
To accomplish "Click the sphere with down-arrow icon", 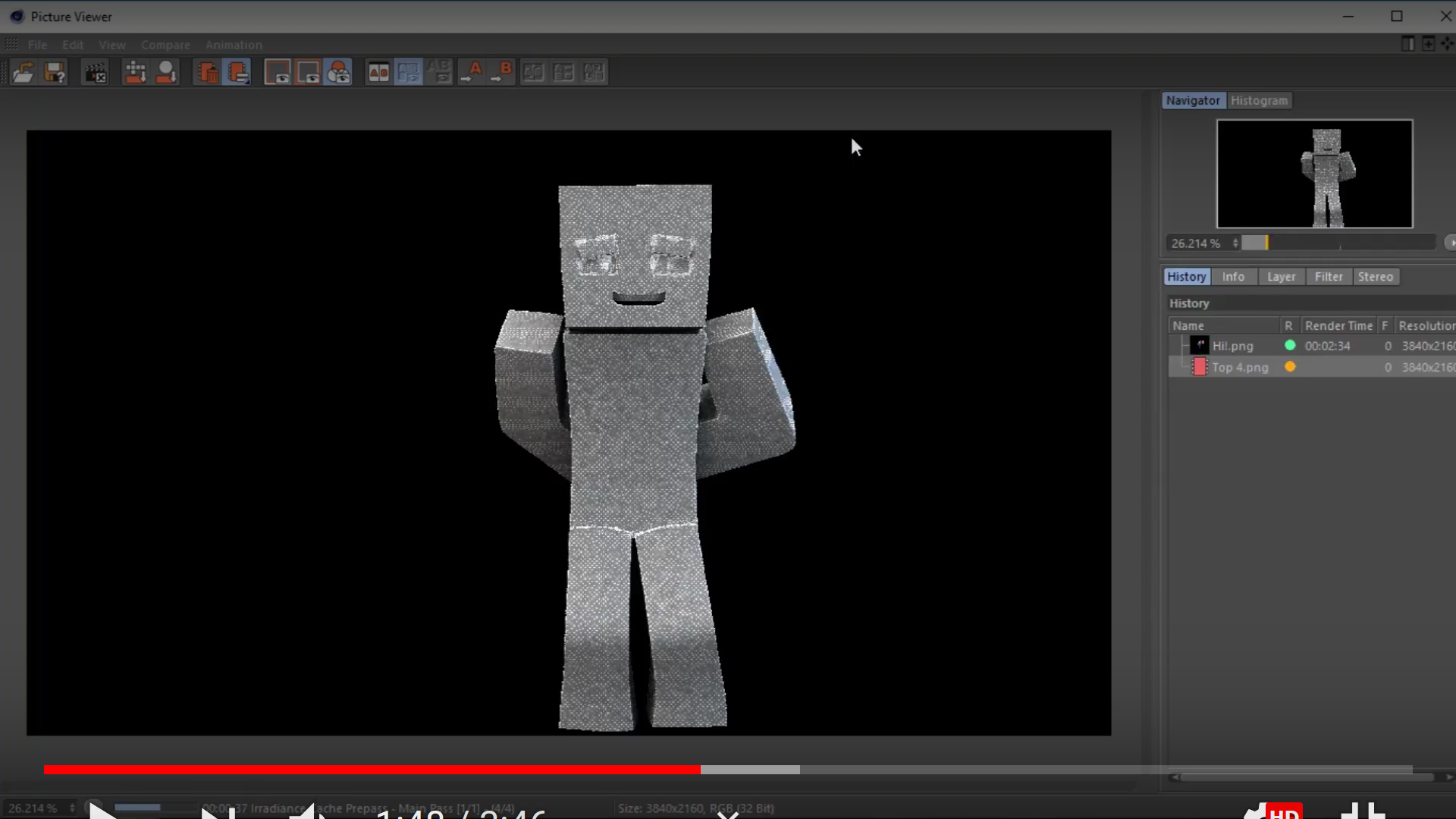I will pos(166,72).
